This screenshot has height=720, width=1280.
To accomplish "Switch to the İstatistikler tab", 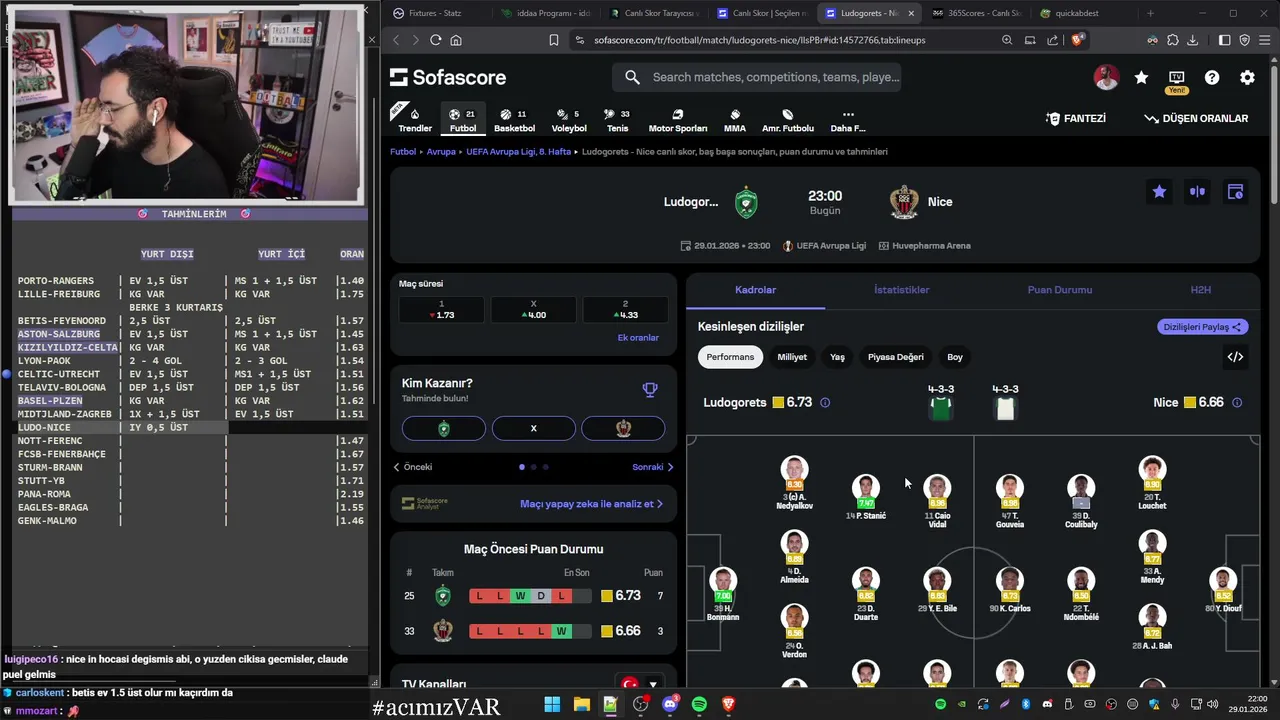I will (901, 290).
